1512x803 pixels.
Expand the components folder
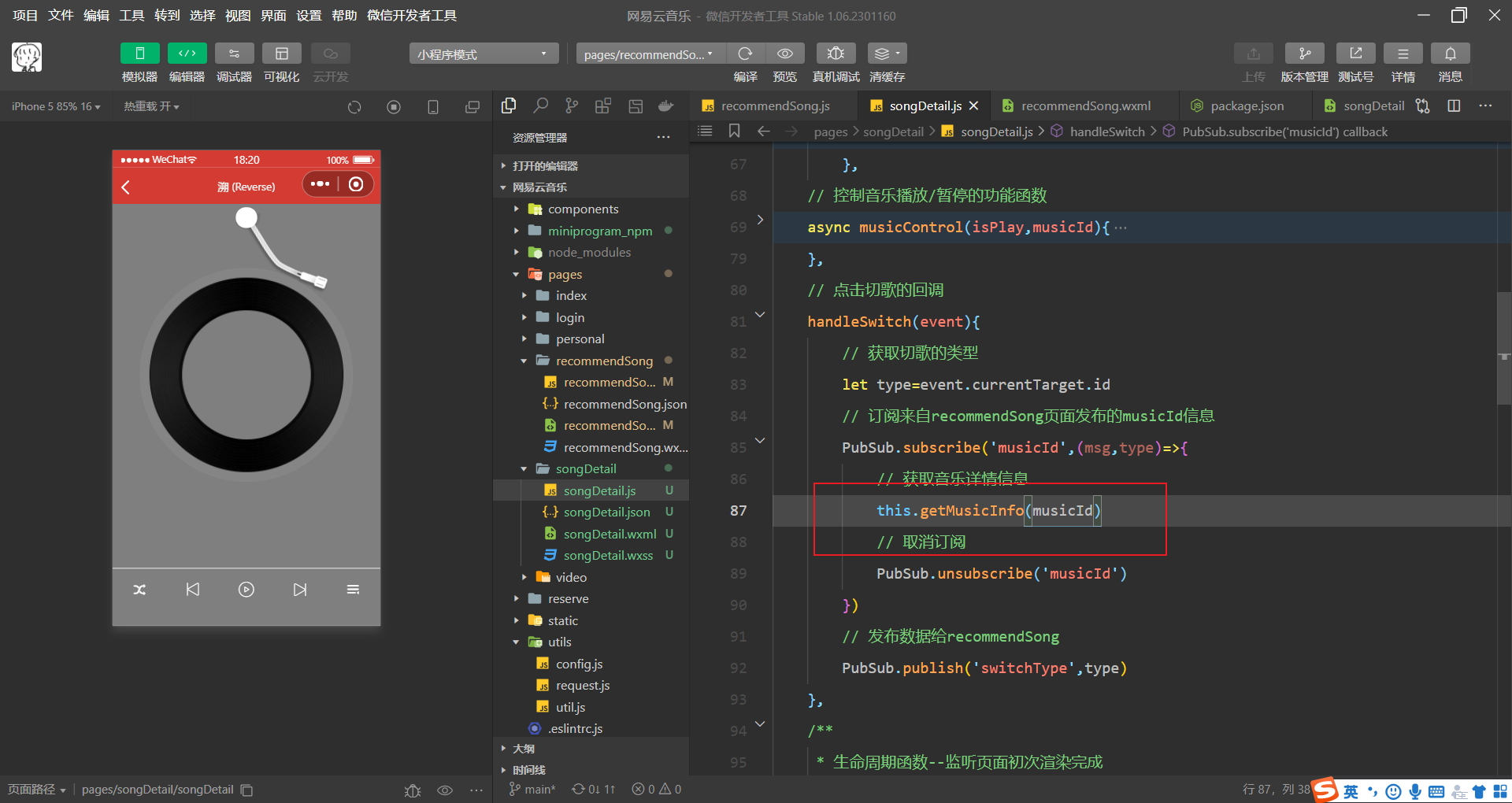point(591,209)
